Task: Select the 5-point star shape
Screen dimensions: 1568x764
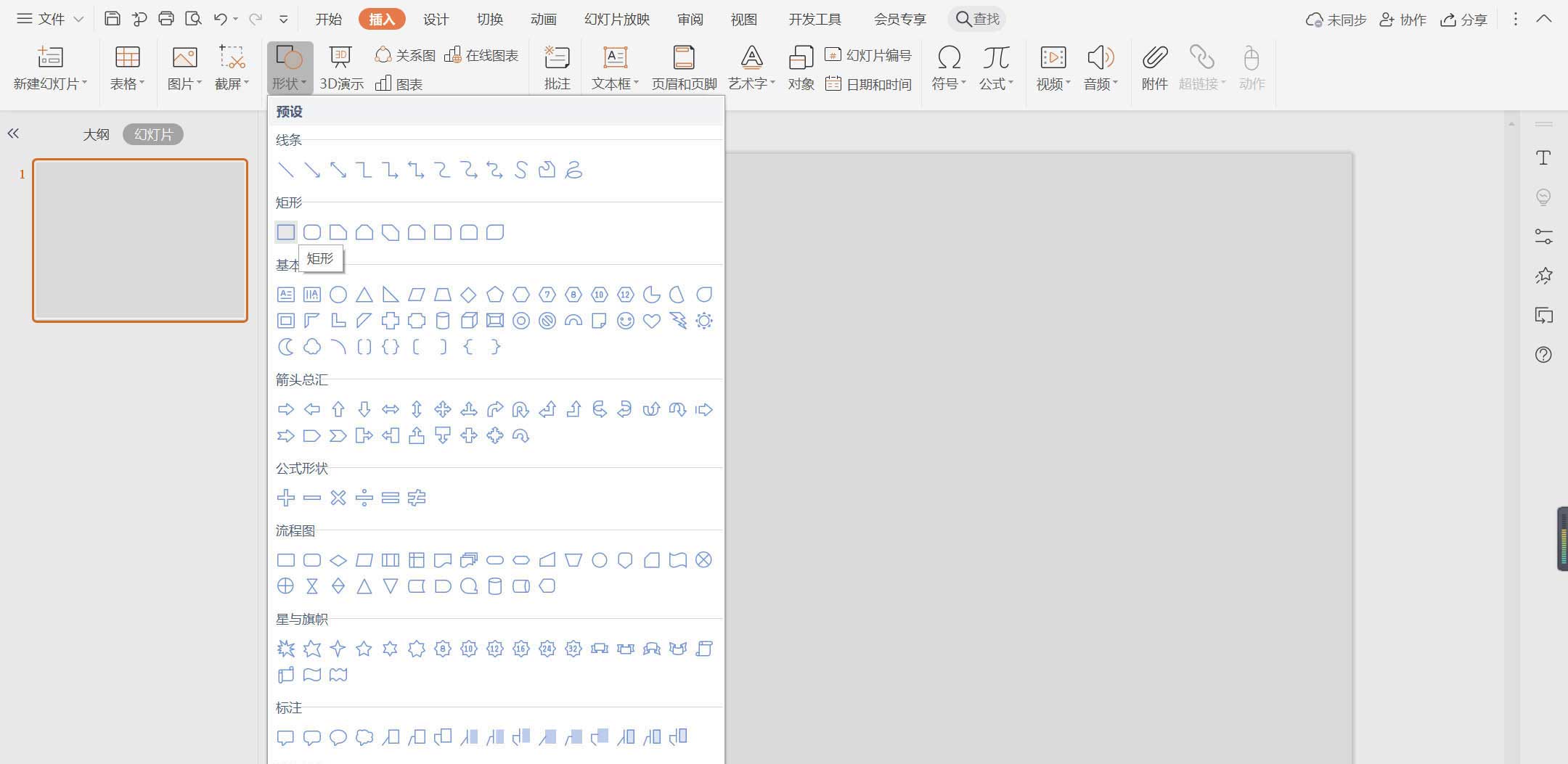Action: 364,649
